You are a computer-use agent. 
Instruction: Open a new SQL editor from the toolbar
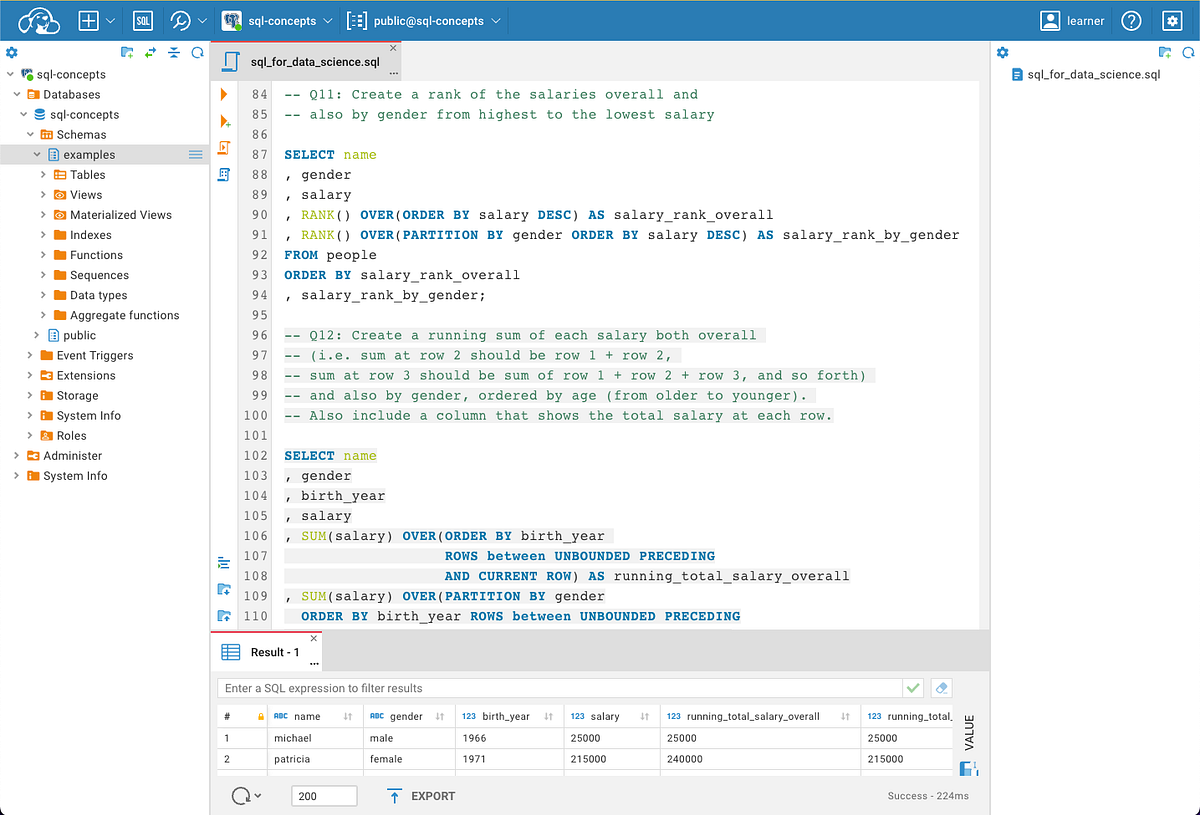[x=143, y=20]
